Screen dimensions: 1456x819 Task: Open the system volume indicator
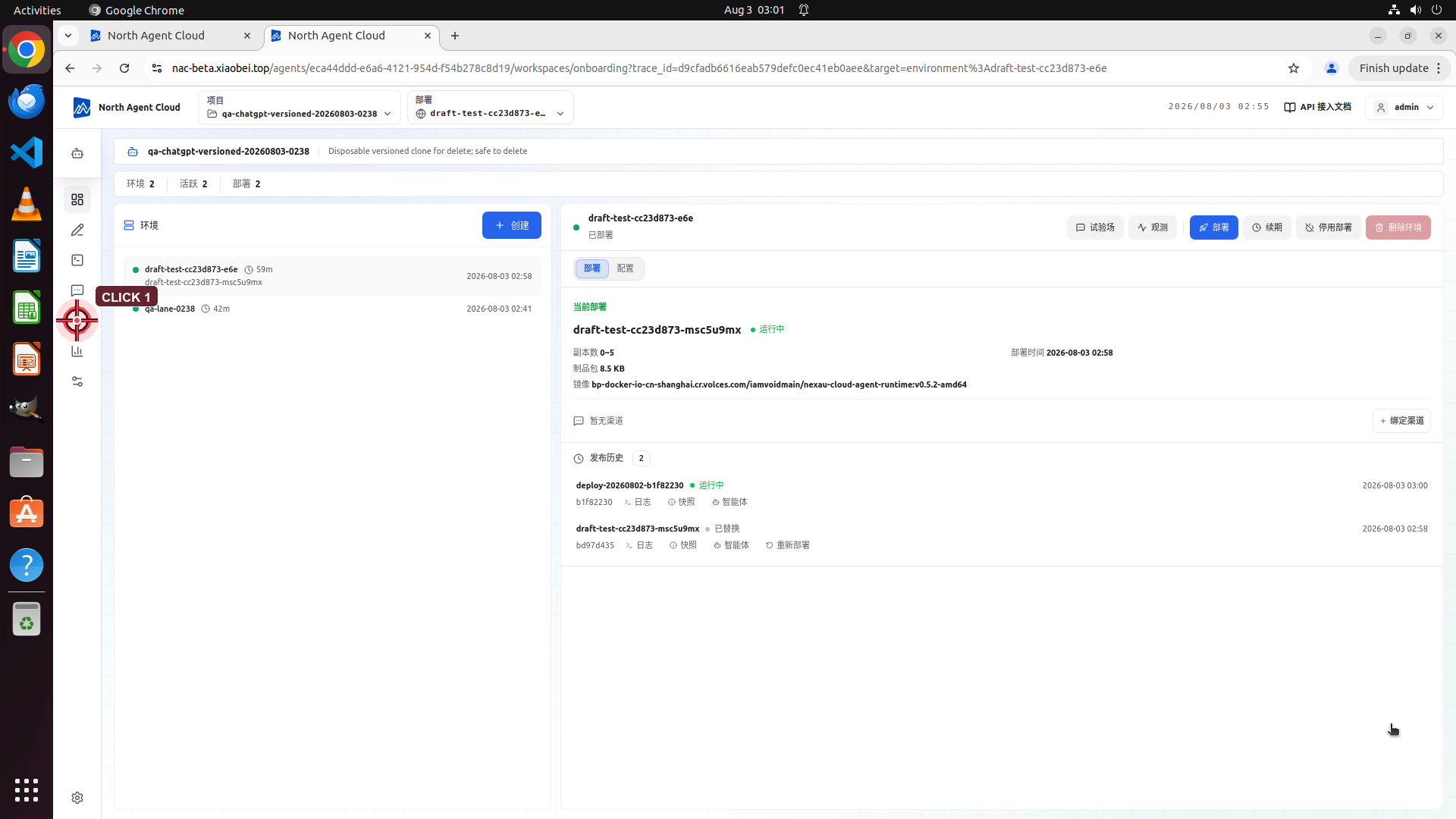coord(1415,10)
